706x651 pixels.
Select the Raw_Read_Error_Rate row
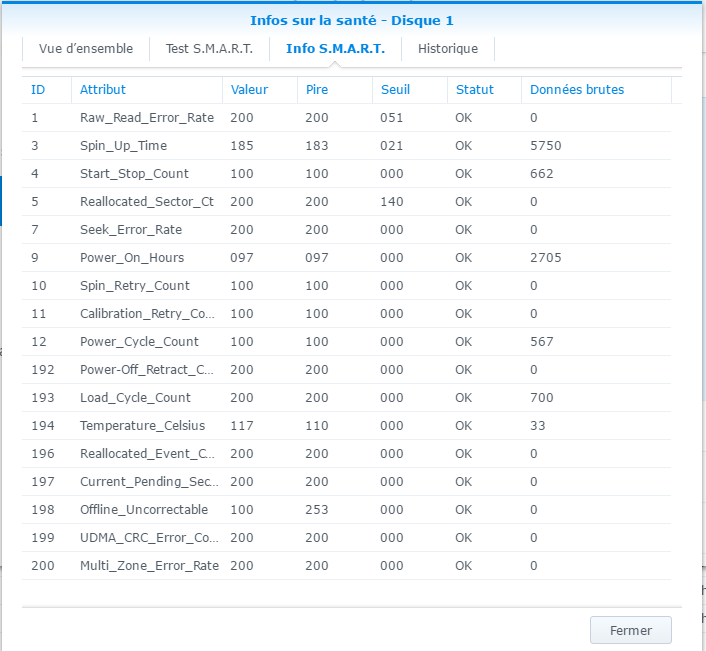click(346, 118)
